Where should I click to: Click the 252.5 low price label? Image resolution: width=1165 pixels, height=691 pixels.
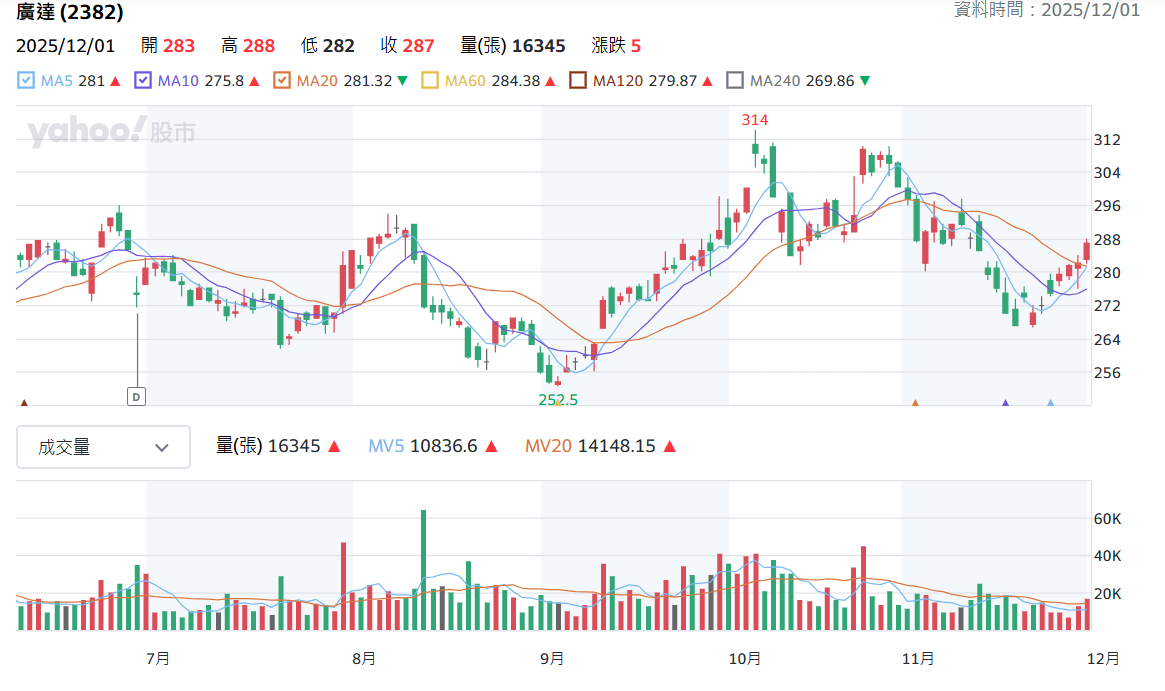(558, 400)
